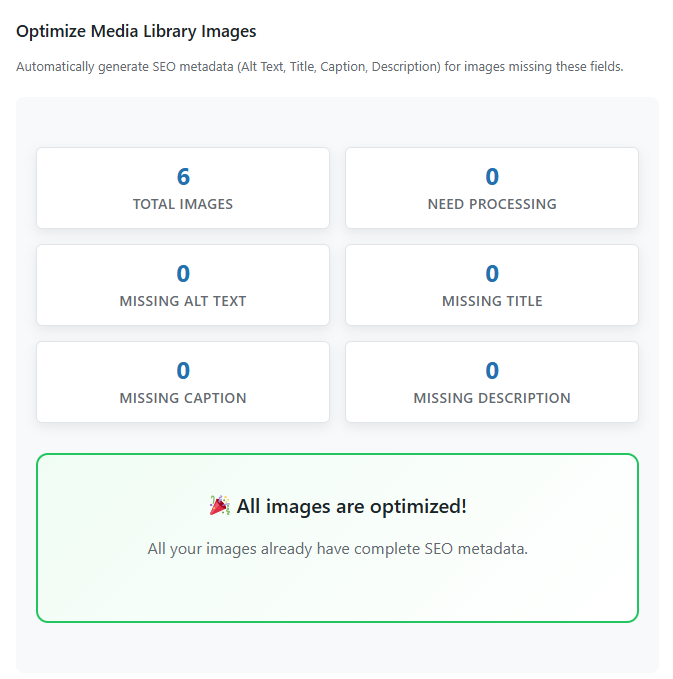
Task: Select the MISSING TITLE label
Action: point(492,301)
